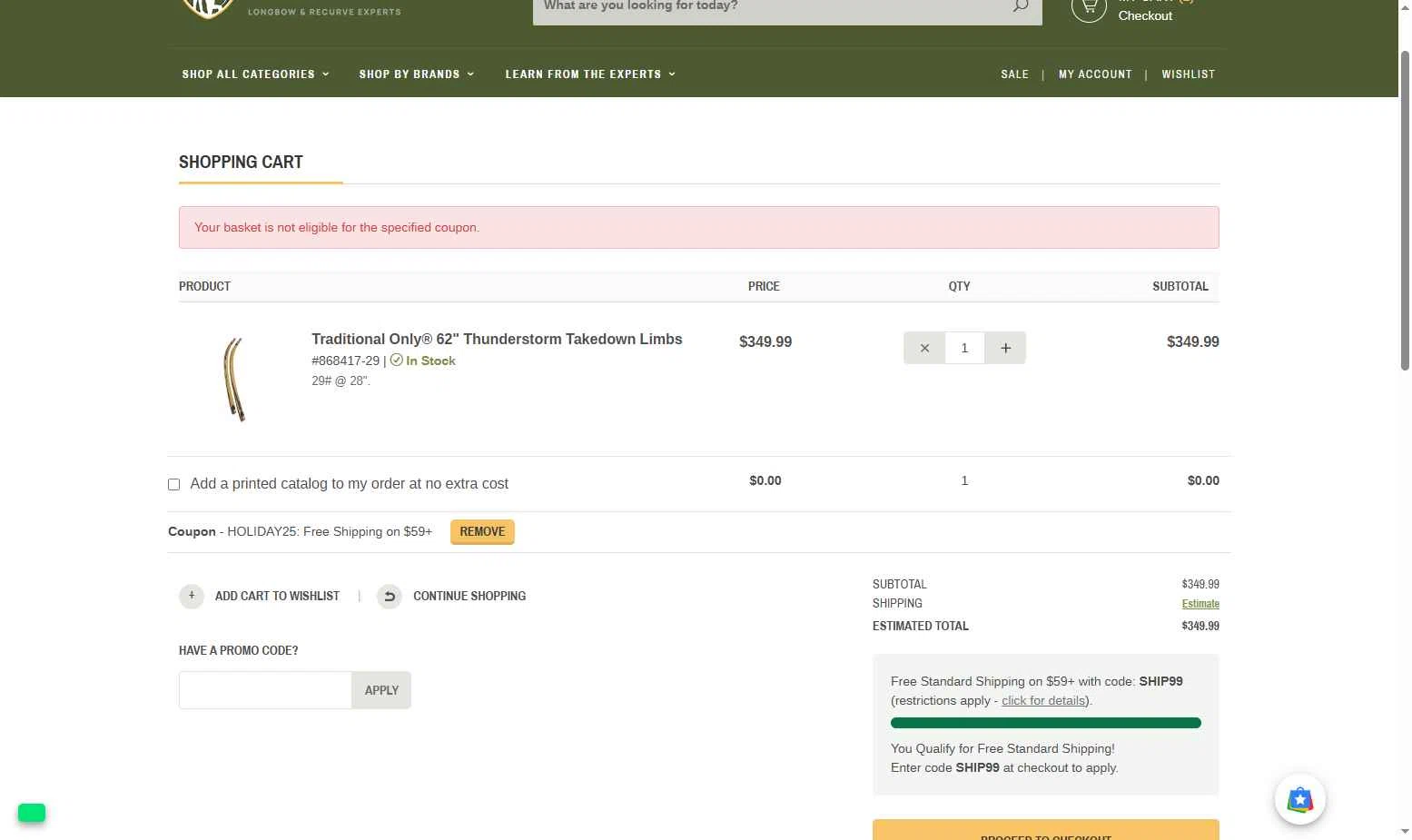The height and width of the screenshot is (840, 1412).
Task: Open 'click for details' shipping restrictions link
Action: point(1043,700)
